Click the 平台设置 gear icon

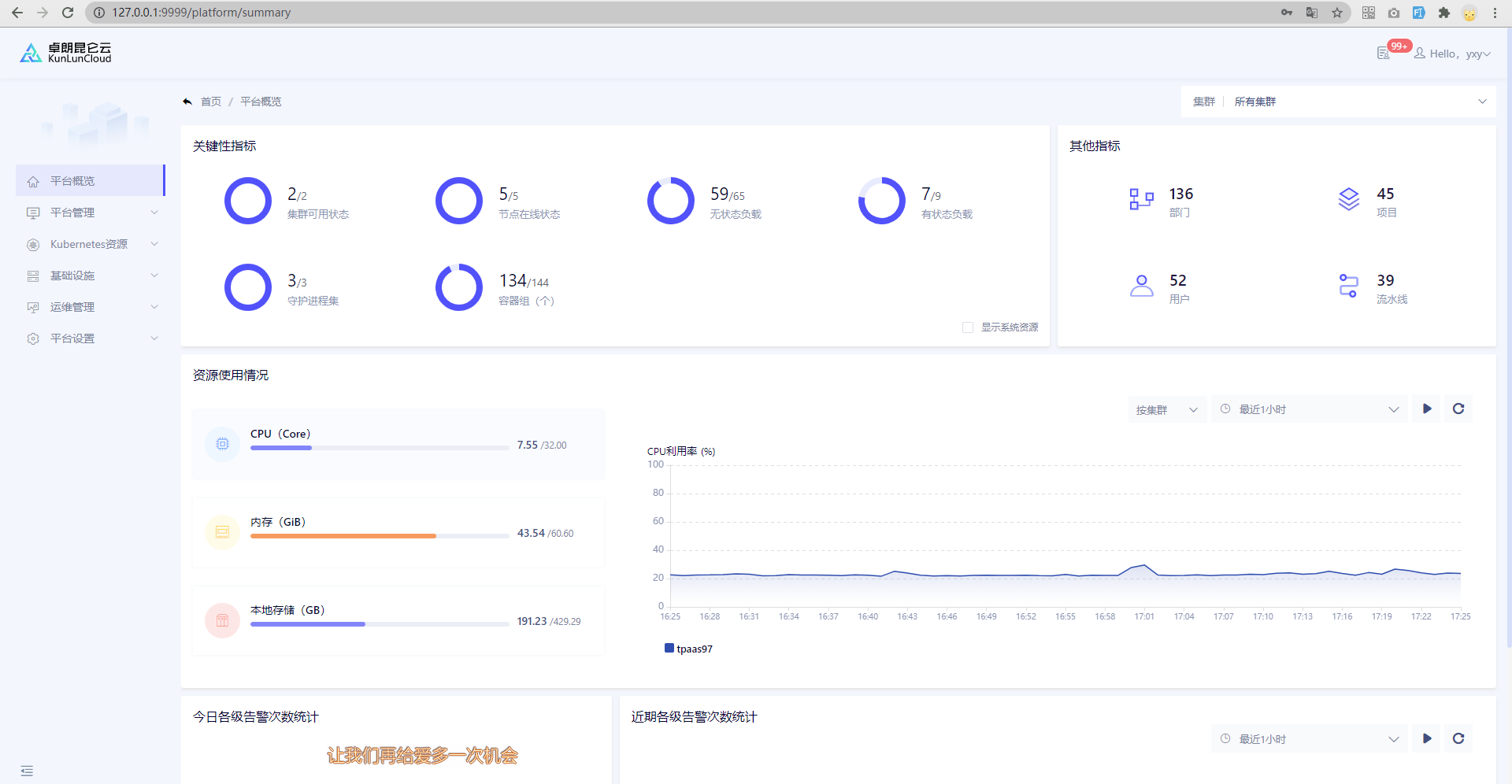click(33, 339)
